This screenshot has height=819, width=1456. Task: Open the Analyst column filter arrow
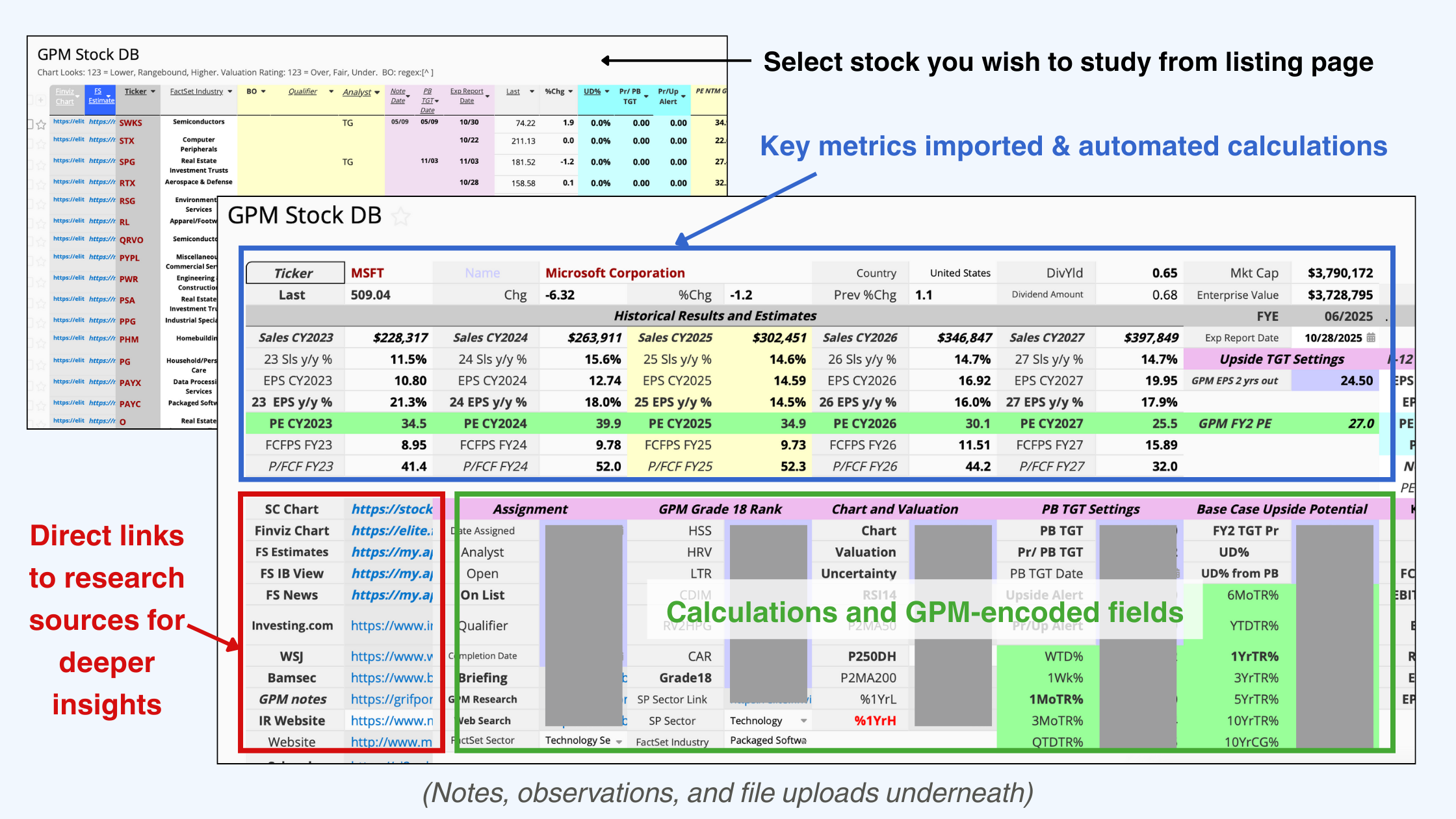pyautogui.click(x=377, y=92)
